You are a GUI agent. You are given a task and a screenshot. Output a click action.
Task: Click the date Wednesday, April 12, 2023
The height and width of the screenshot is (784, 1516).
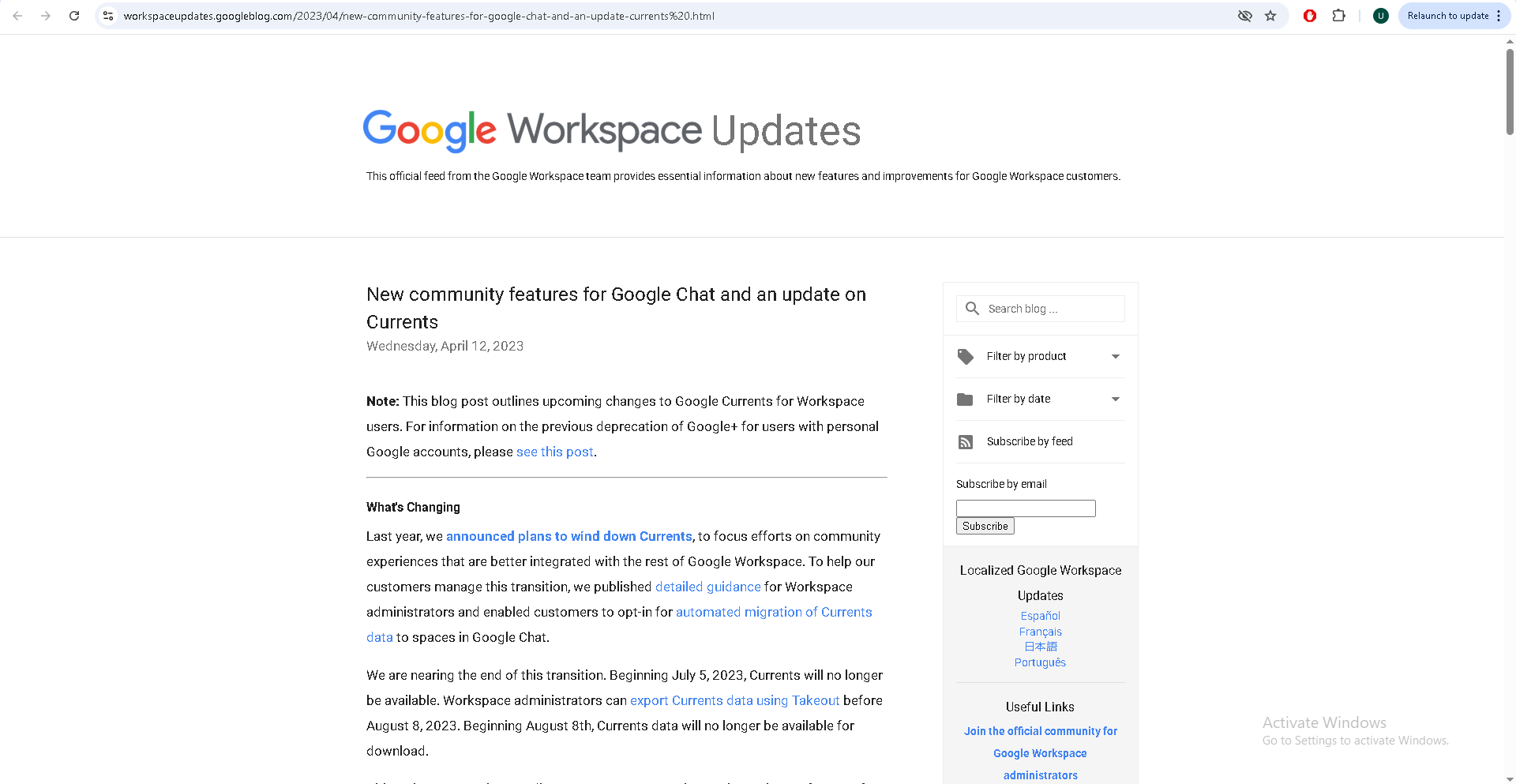click(445, 346)
